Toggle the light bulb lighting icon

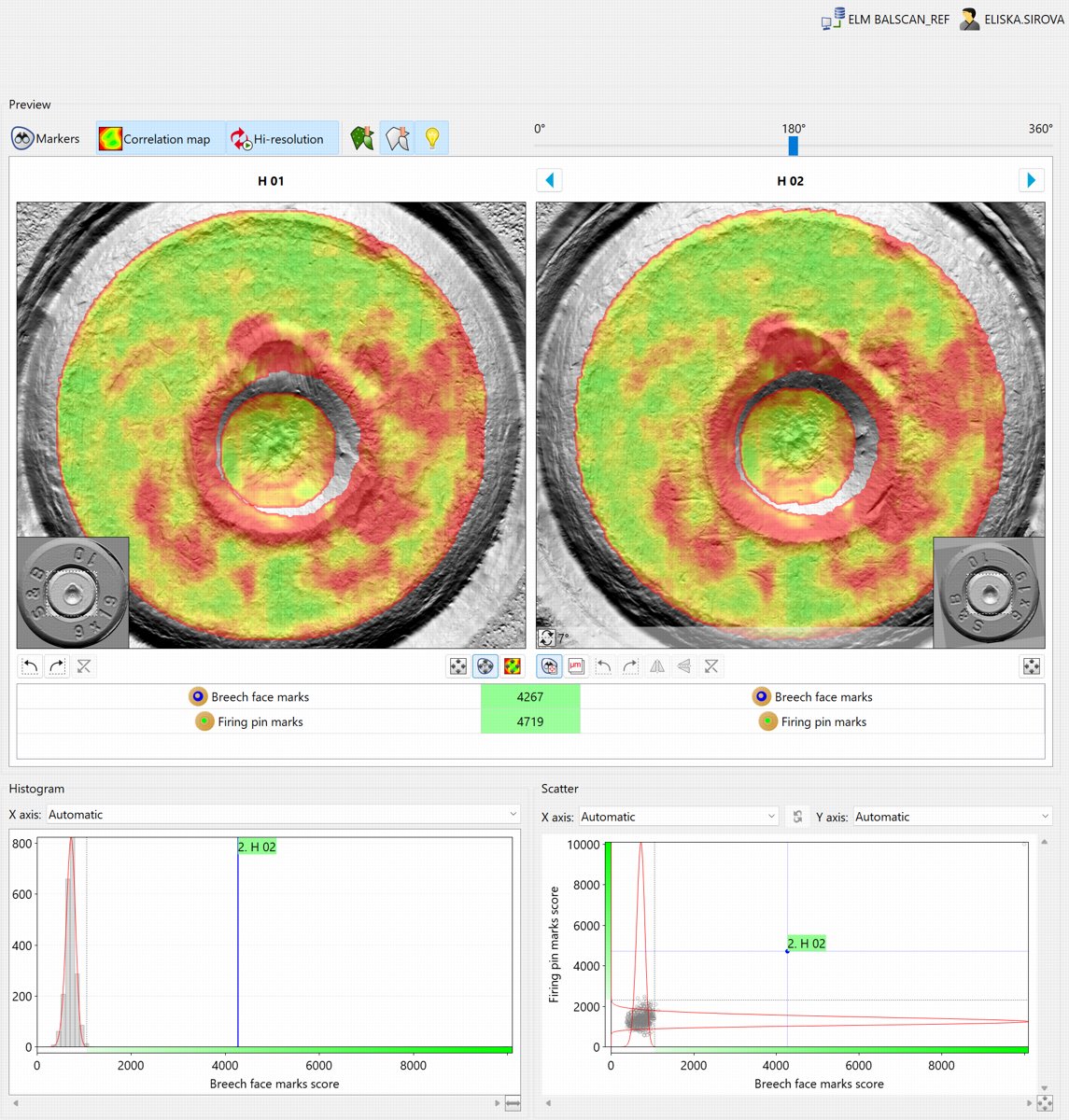431,139
